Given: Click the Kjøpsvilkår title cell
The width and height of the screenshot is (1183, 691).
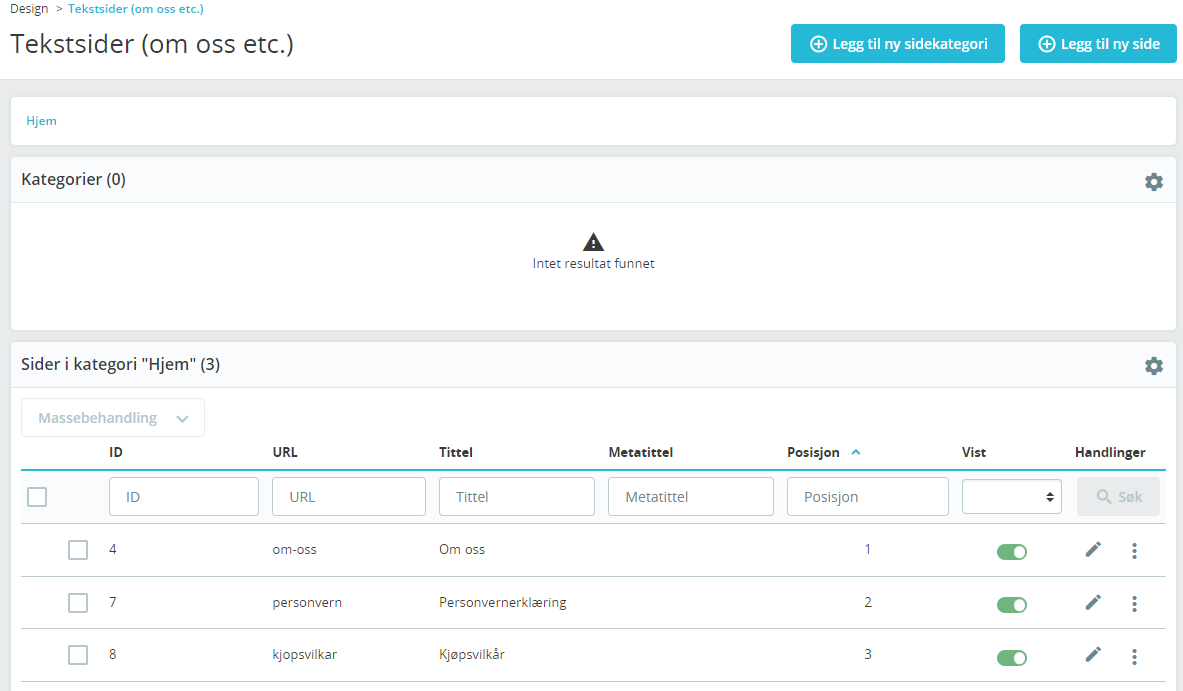Looking at the screenshot, I should [472, 654].
